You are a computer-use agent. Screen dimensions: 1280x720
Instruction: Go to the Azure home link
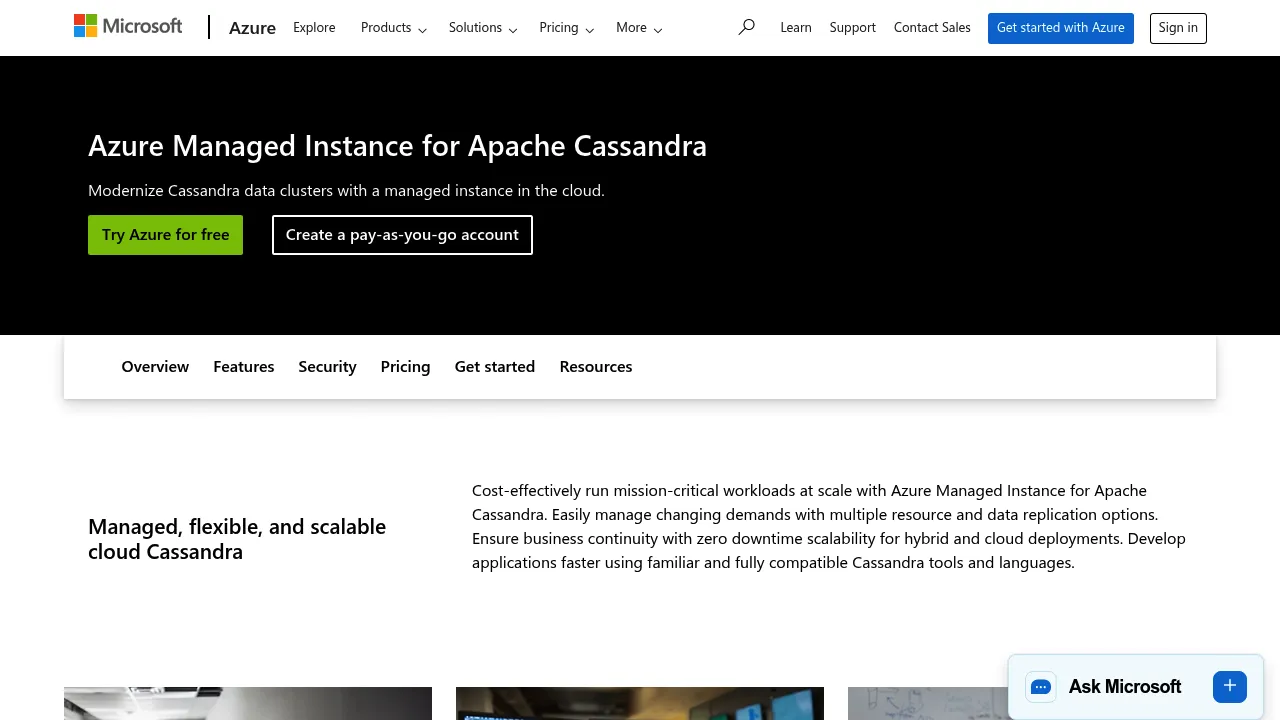point(252,28)
